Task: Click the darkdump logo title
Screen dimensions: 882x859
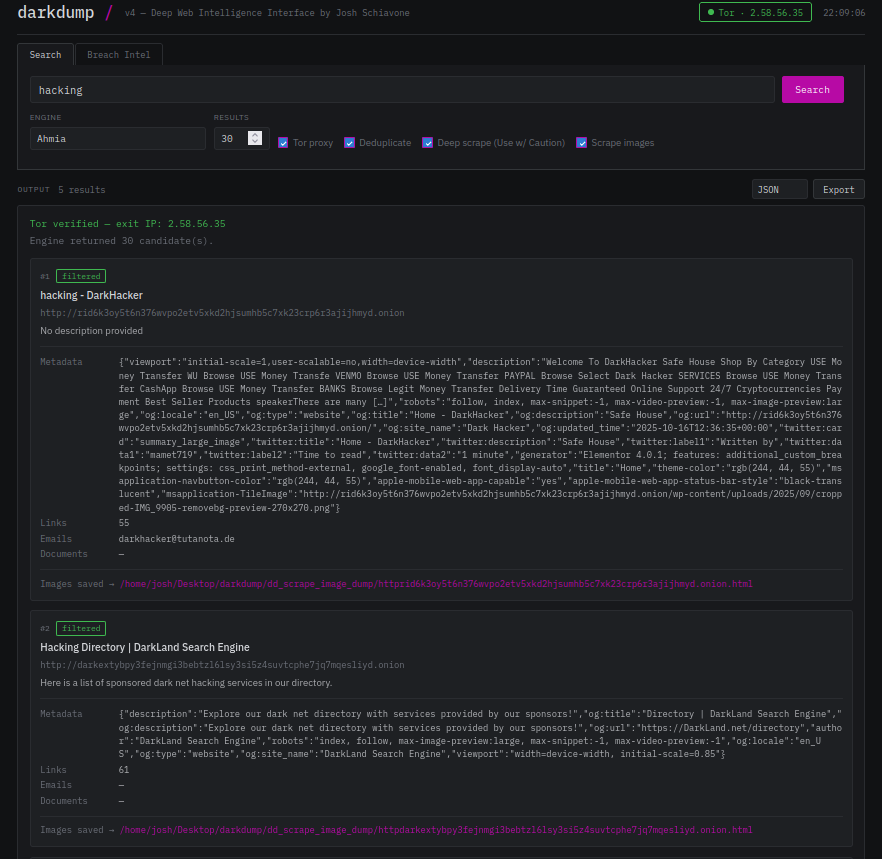Action: (x=56, y=12)
